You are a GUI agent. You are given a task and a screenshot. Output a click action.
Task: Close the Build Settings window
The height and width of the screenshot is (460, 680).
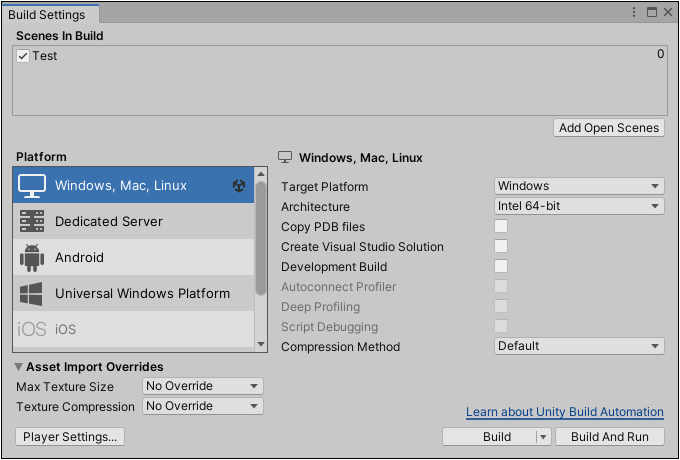[668, 12]
